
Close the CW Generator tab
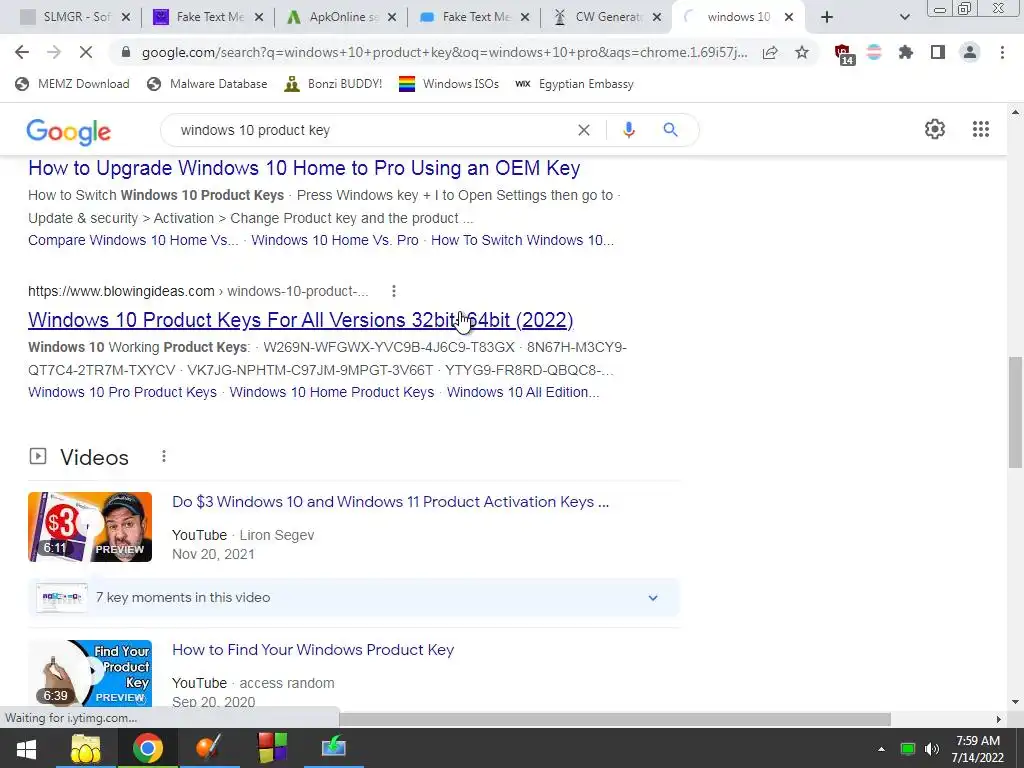click(x=657, y=17)
